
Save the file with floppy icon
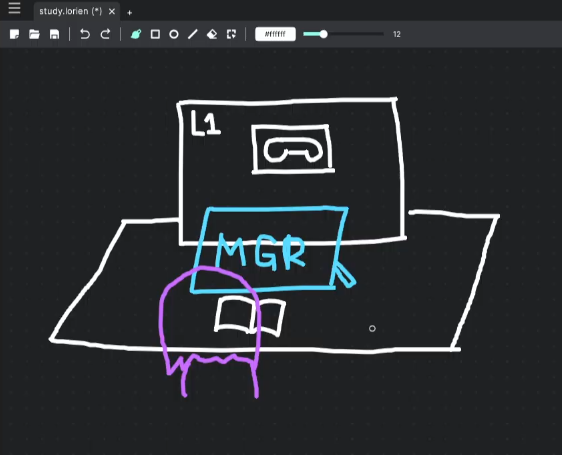pyautogui.click(x=54, y=34)
